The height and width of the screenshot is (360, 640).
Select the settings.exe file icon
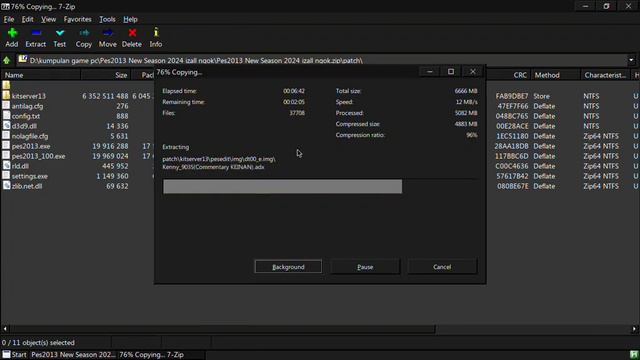6,176
